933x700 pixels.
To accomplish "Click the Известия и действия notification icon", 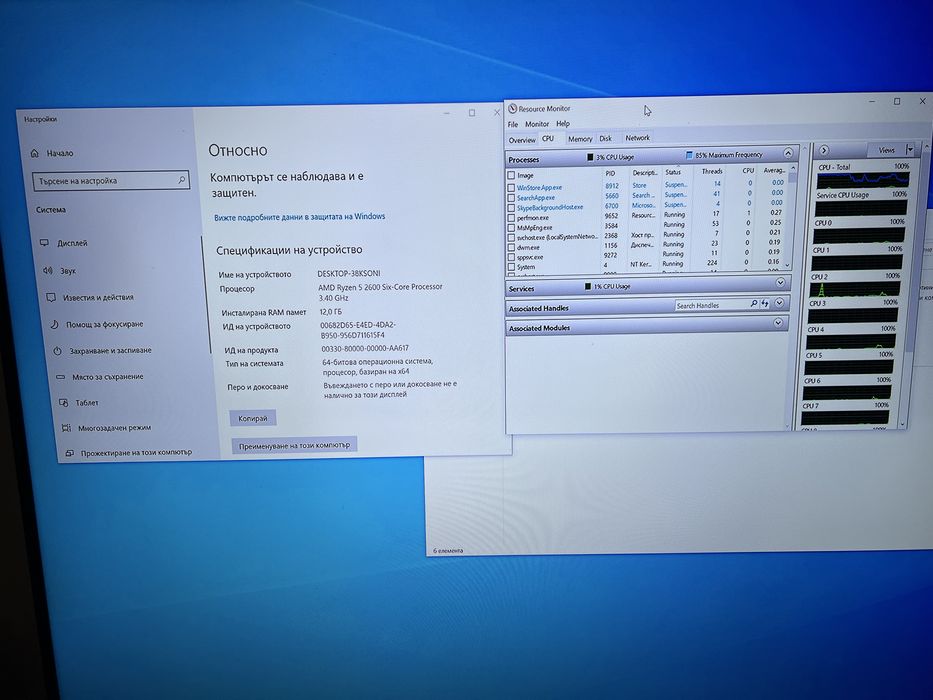I will coord(51,296).
